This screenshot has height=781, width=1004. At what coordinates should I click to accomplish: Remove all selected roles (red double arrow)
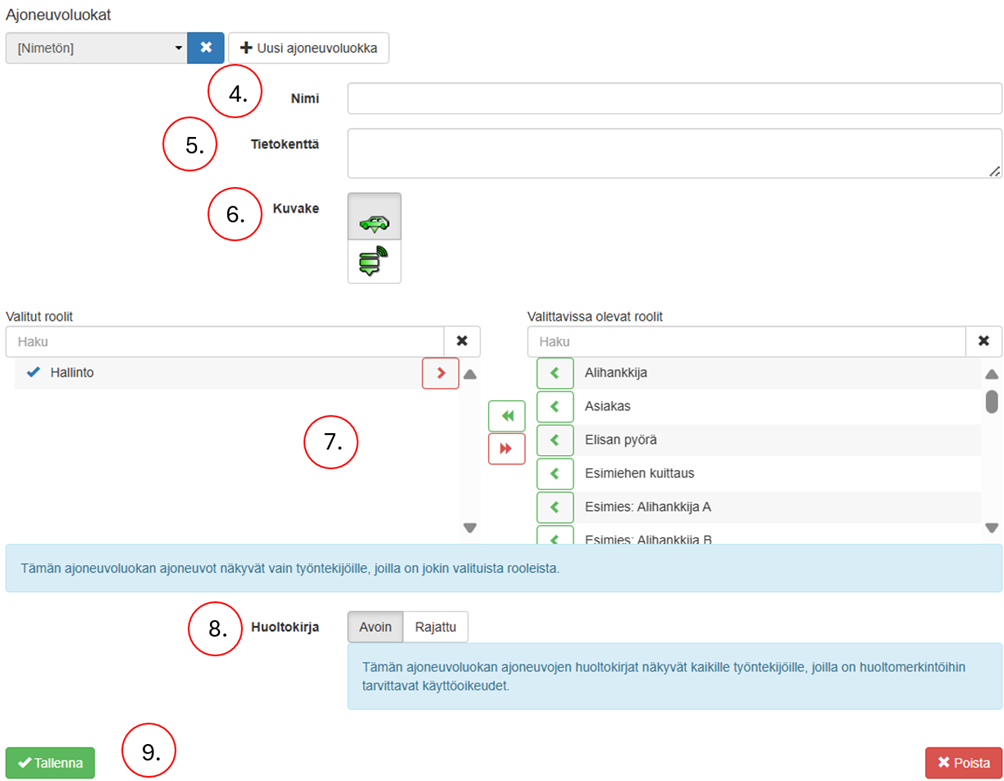pyautogui.click(x=506, y=449)
